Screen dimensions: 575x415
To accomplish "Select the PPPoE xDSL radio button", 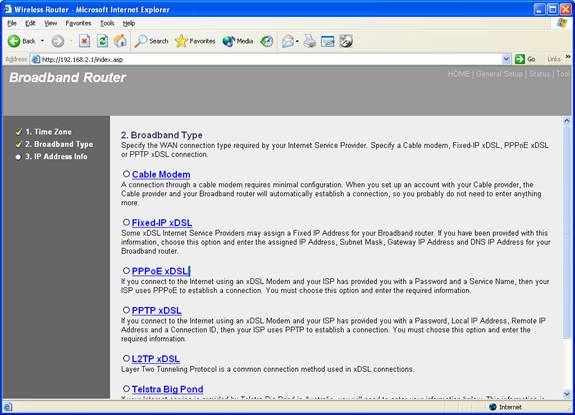I will point(126,271).
